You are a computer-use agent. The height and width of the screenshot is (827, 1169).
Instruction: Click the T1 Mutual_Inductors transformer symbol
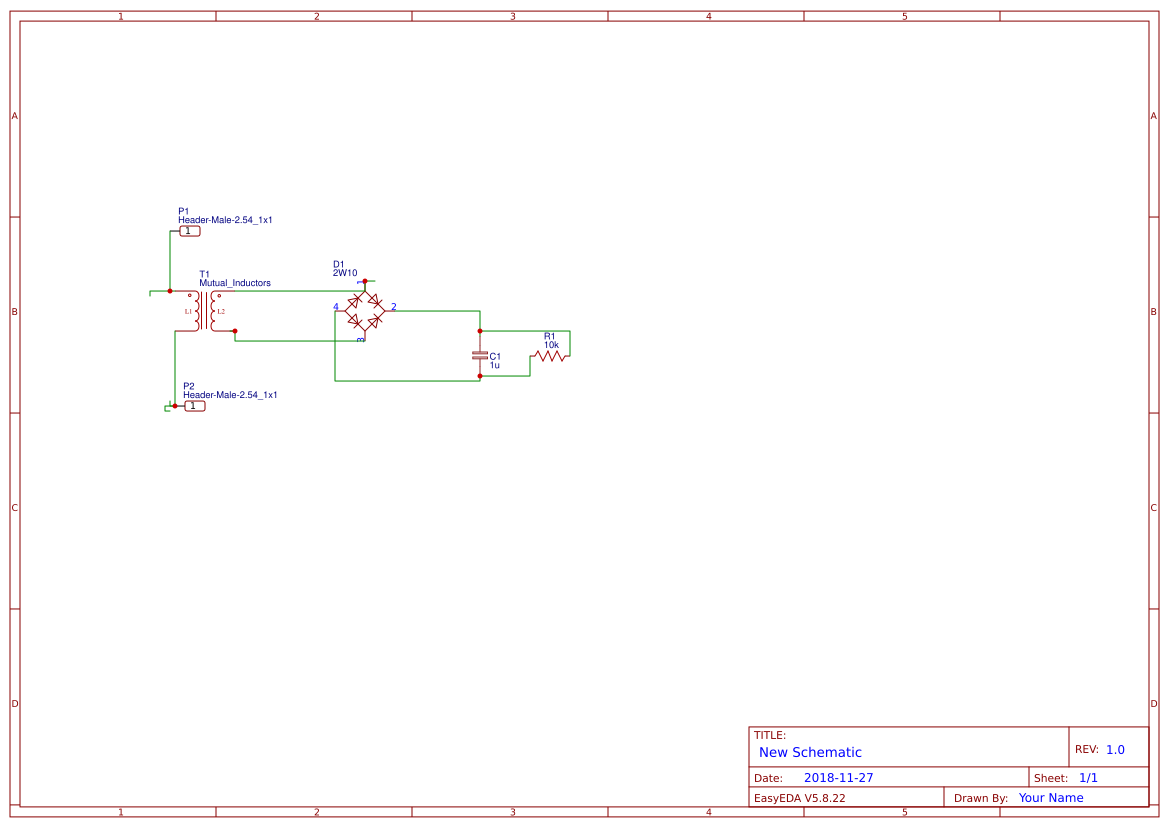(x=206, y=311)
